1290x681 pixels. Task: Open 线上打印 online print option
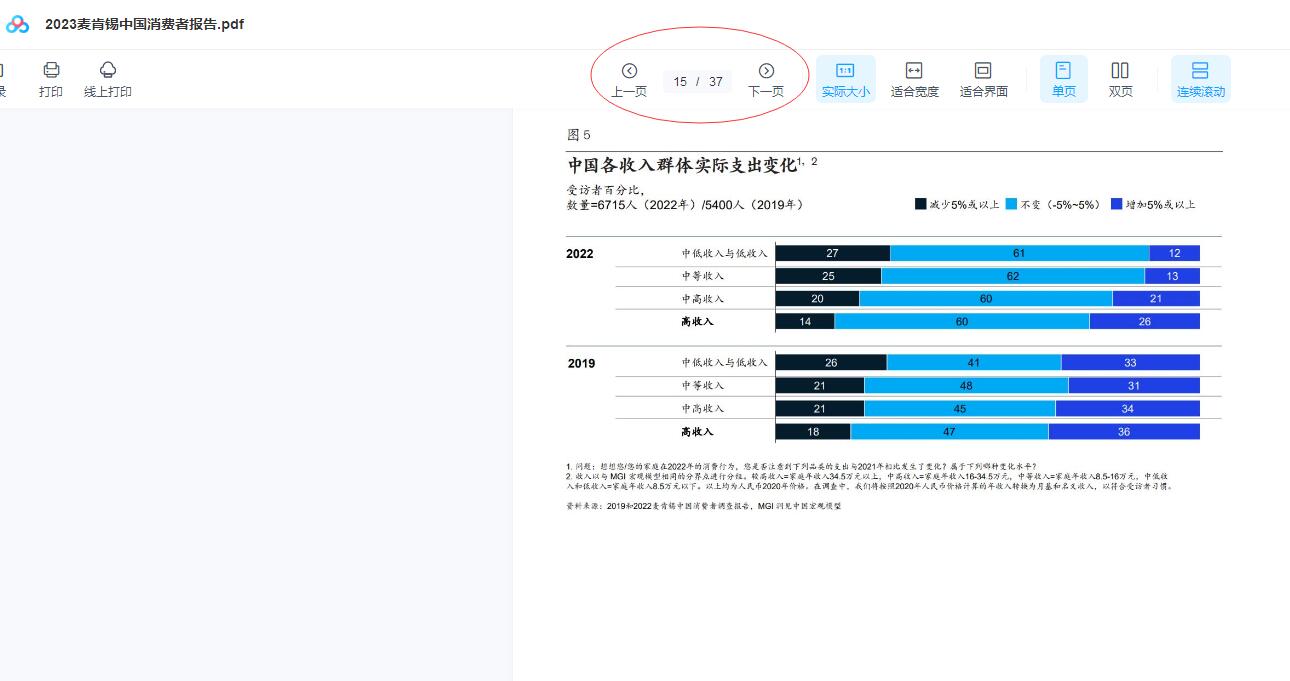pyautogui.click(x=108, y=70)
